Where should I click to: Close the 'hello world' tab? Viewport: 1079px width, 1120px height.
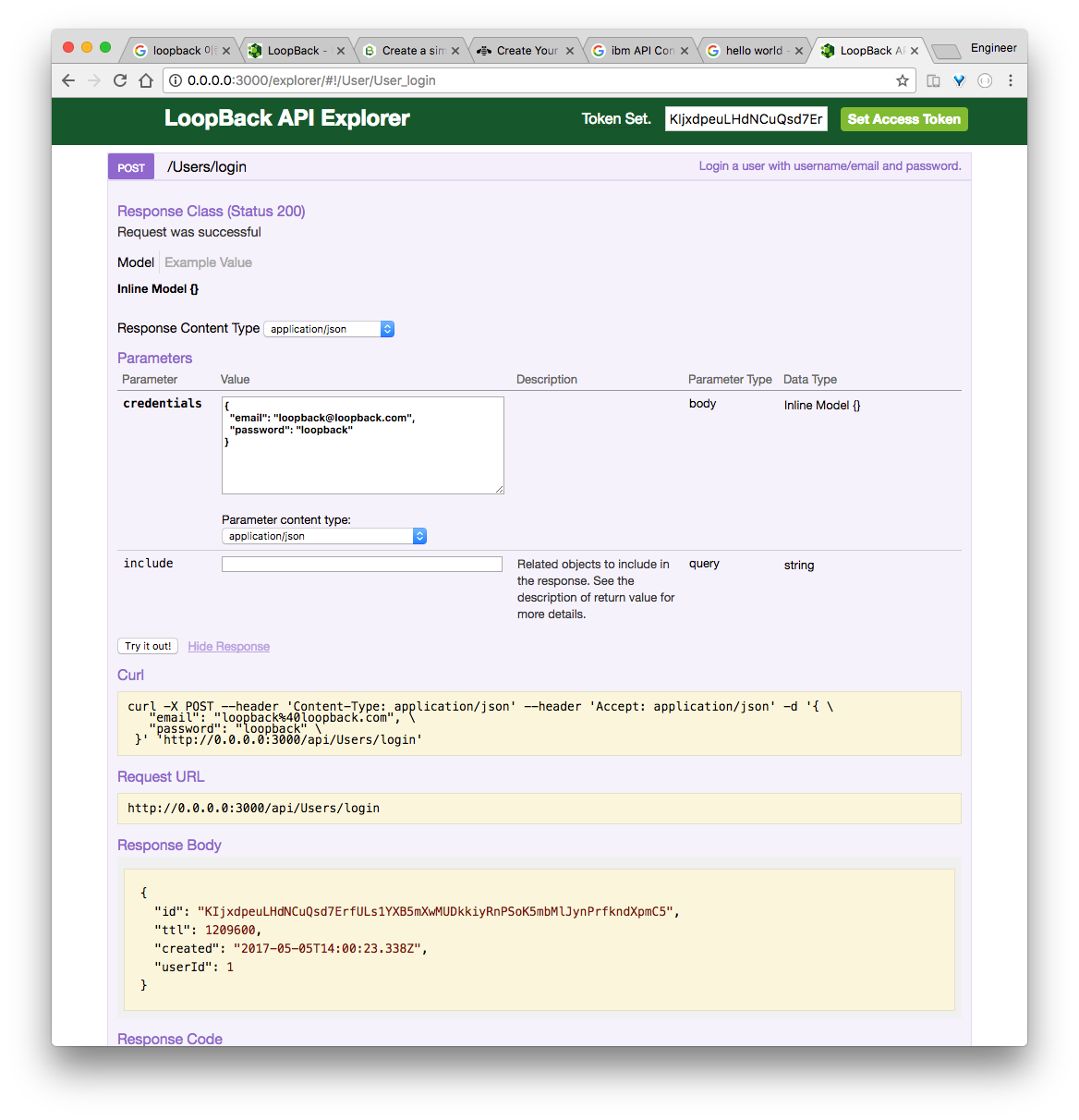click(799, 51)
